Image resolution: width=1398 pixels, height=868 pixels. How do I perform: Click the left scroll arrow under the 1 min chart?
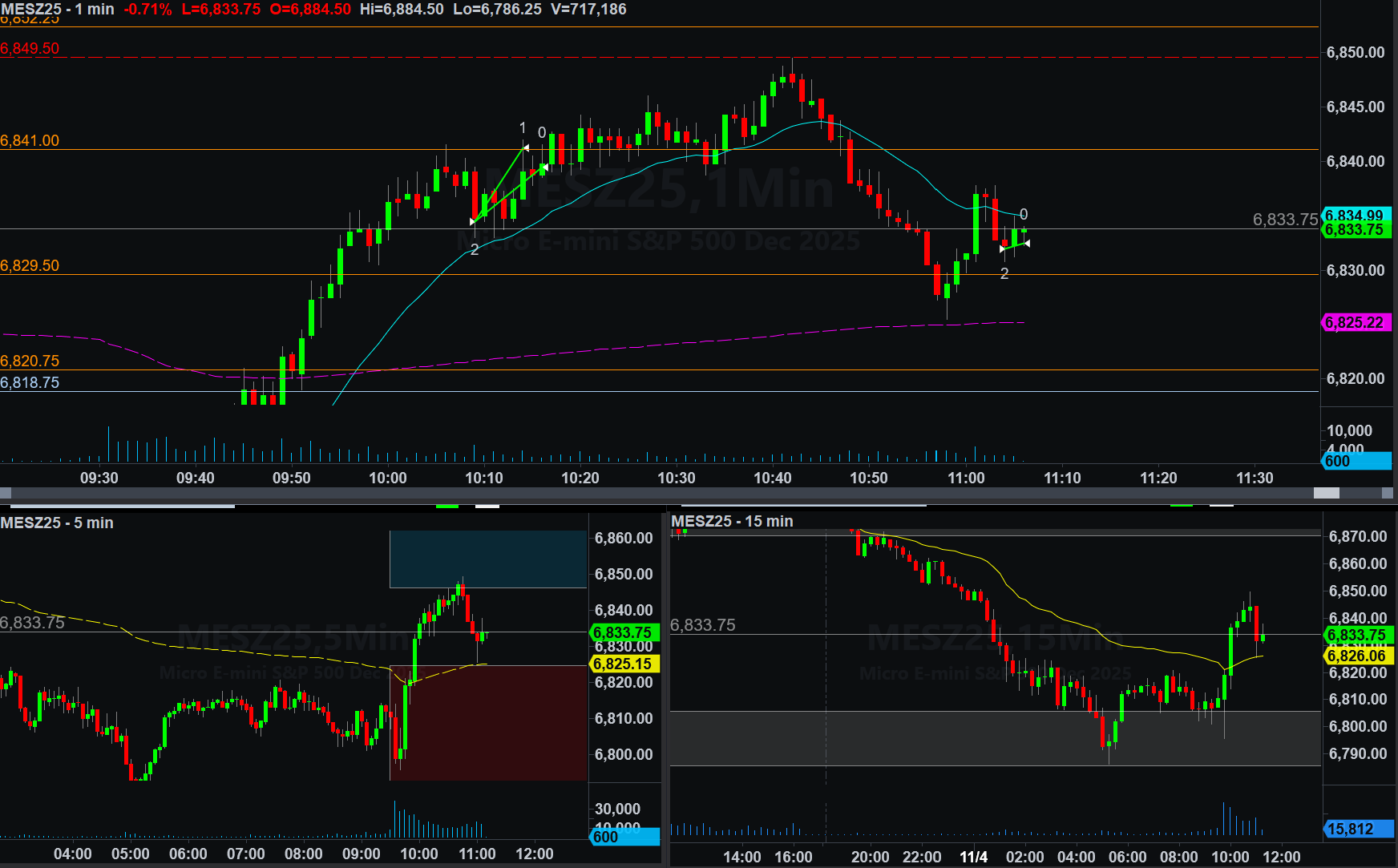pos(5,493)
